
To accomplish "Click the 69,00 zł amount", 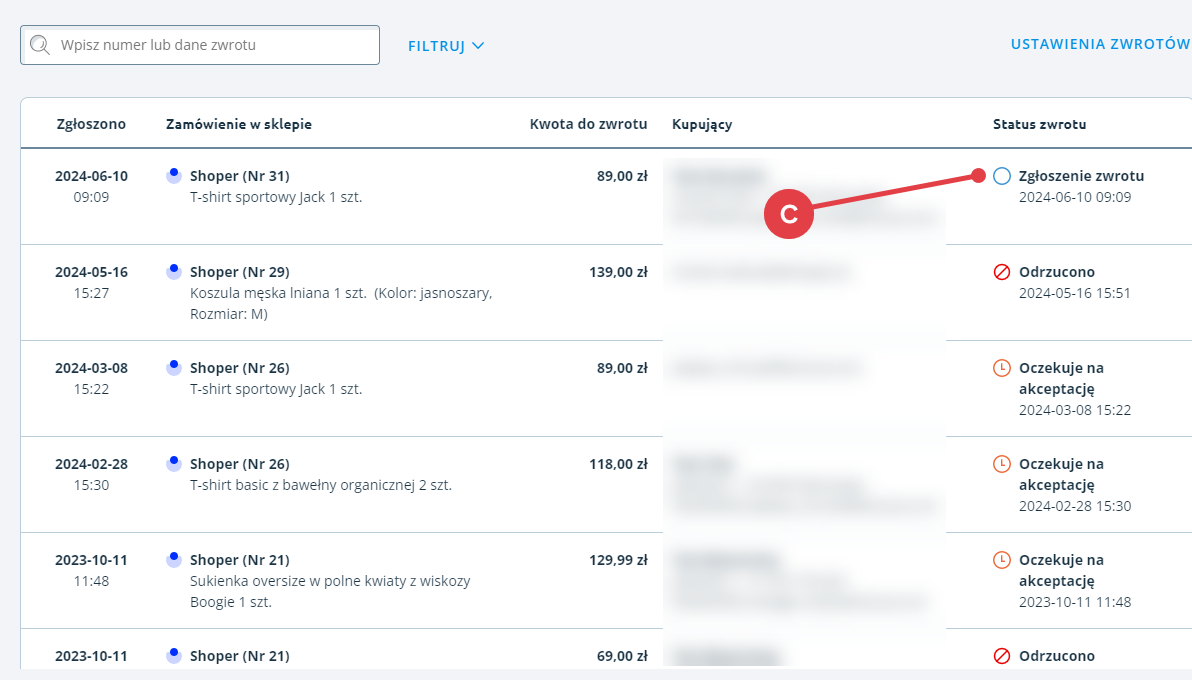I will (622, 656).
